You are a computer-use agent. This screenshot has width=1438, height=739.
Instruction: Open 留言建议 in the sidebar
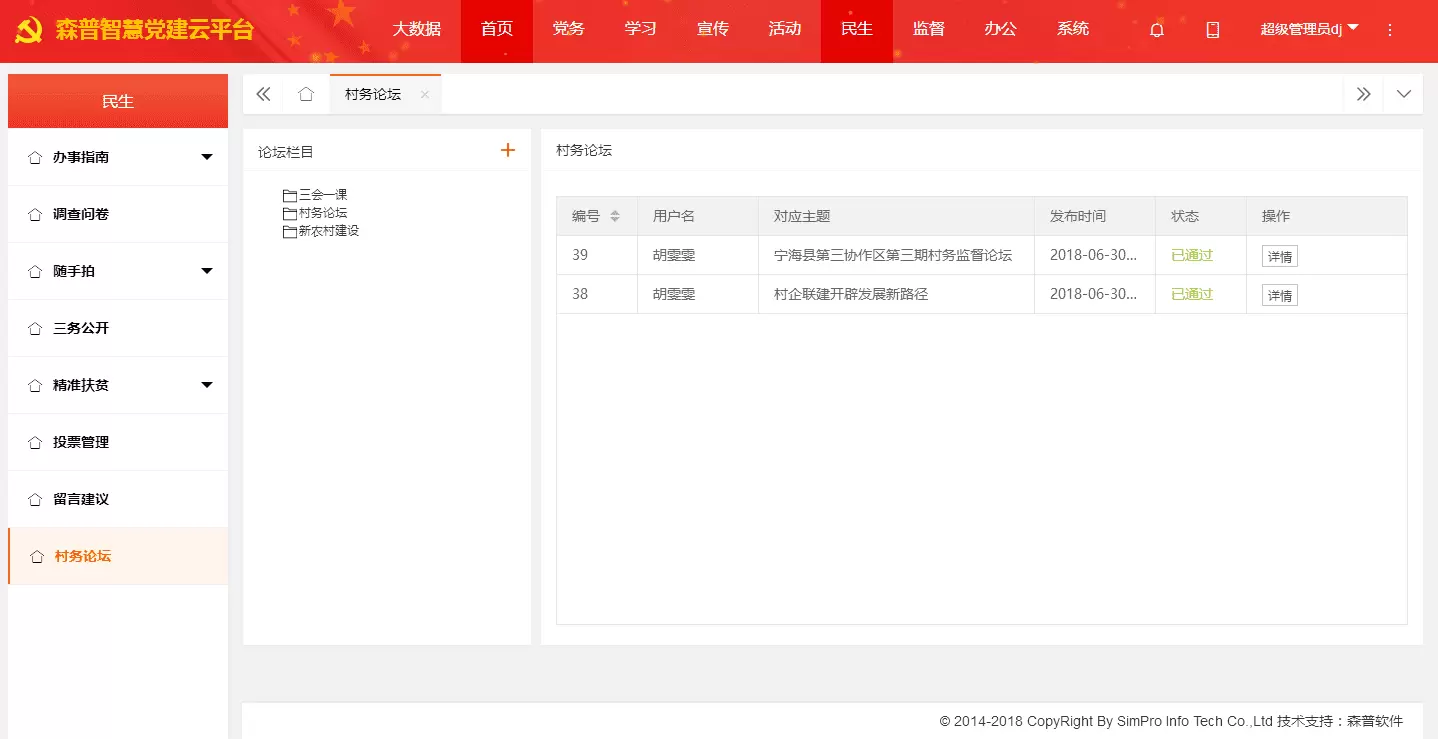[x=118, y=499]
